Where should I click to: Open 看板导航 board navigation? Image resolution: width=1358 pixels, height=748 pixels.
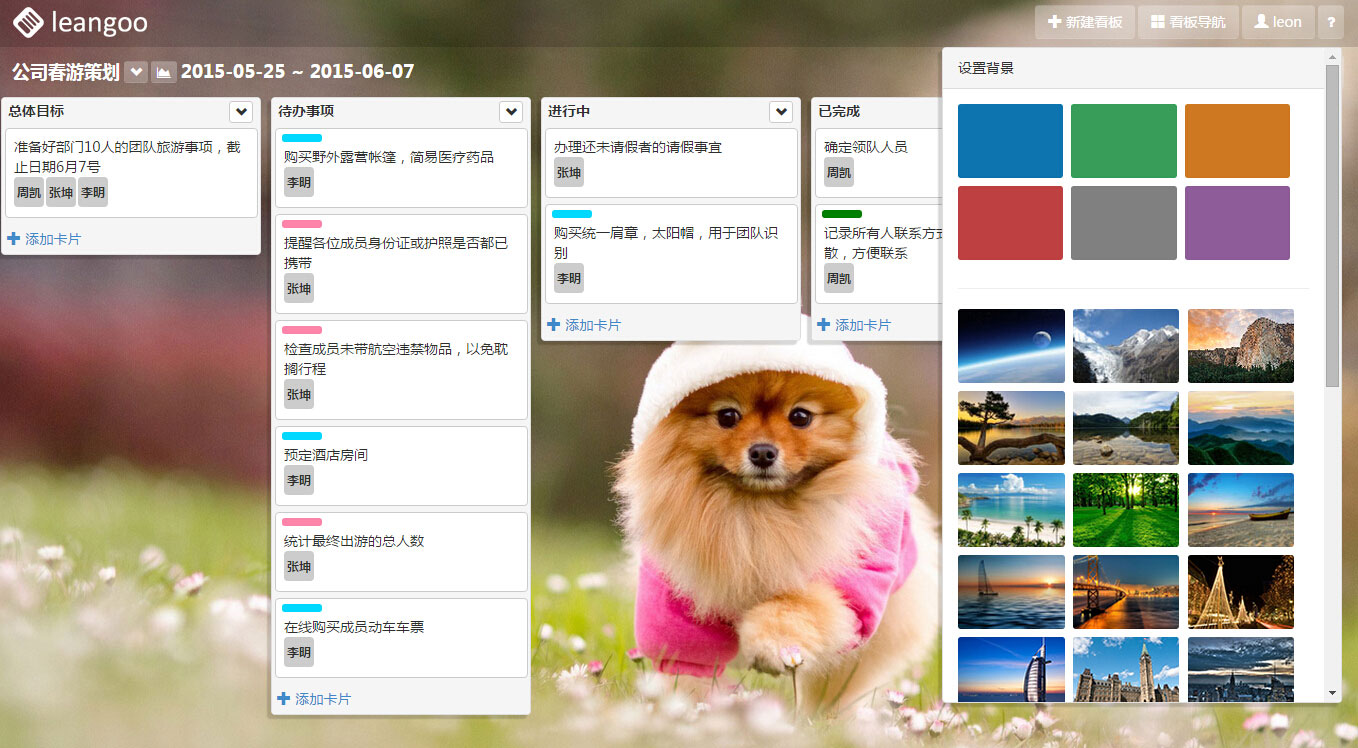coord(1187,22)
